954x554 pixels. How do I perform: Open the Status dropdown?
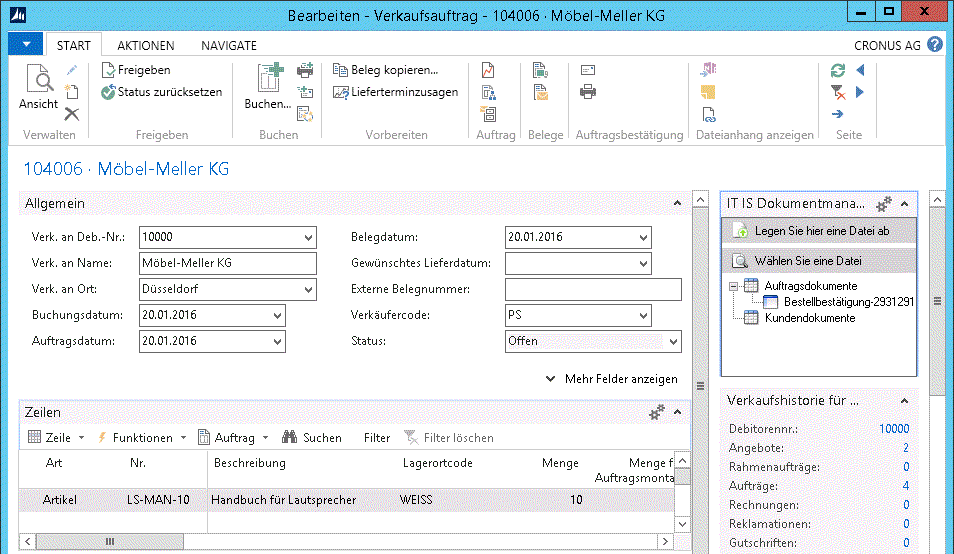click(x=674, y=341)
